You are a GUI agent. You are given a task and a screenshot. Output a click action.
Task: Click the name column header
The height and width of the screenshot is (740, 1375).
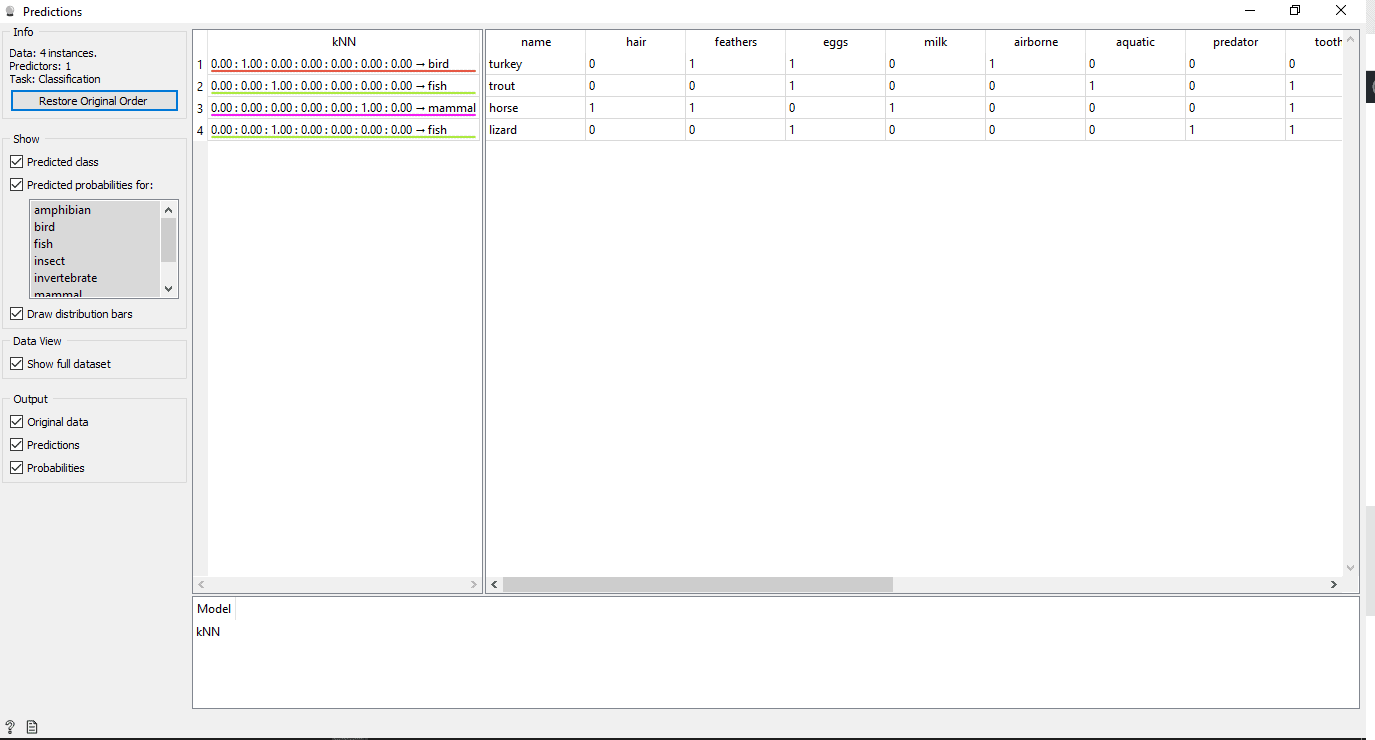point(536,42)
